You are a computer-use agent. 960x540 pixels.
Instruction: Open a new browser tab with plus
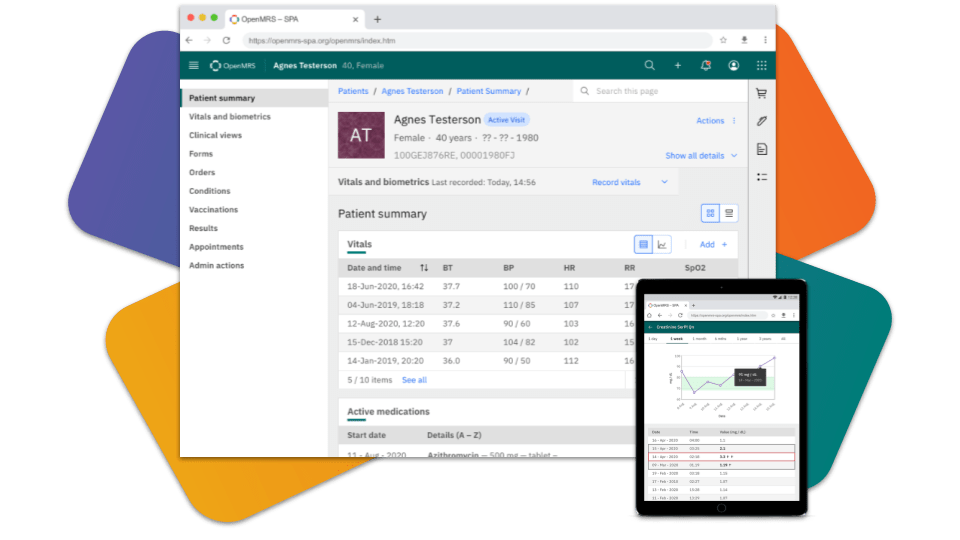click(377, 20)
